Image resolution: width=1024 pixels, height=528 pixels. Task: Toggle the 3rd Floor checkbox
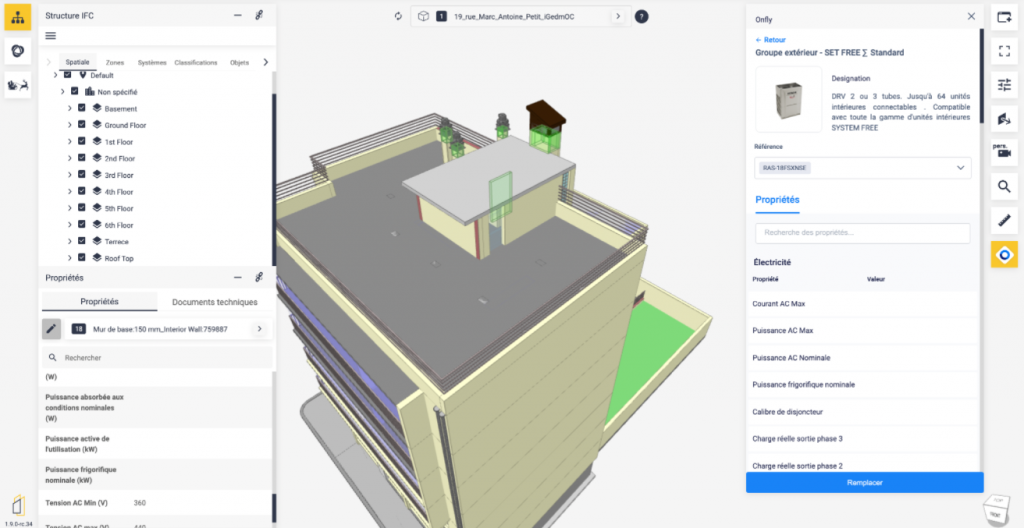point(82,175)
